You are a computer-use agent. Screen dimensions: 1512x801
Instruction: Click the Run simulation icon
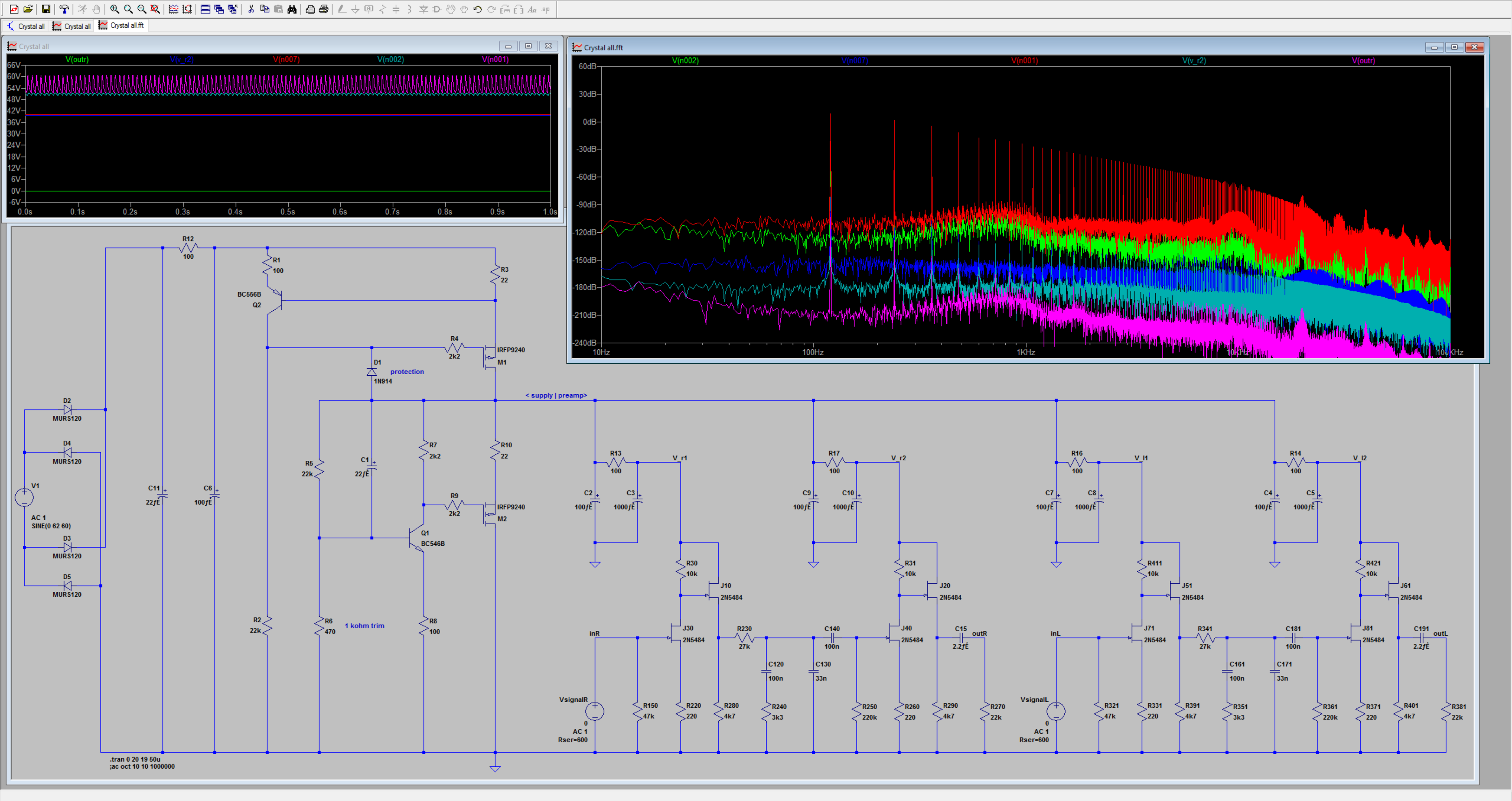(83, 9)
